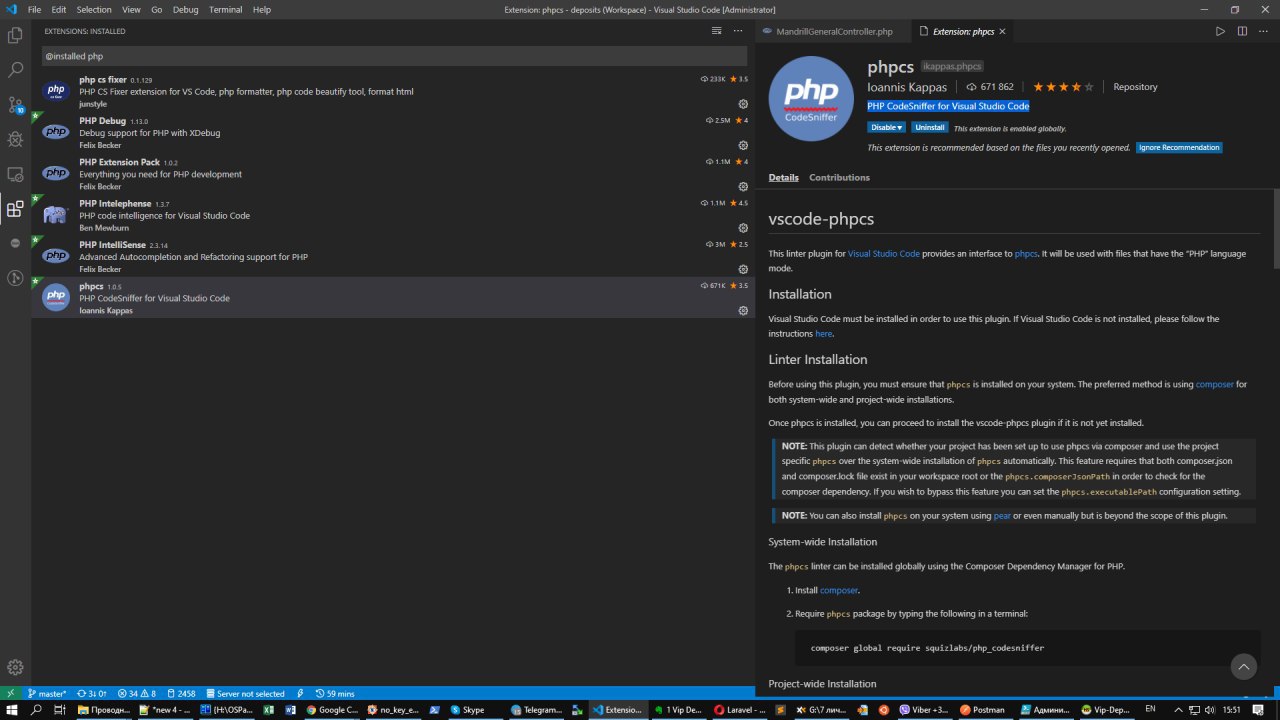The height and width of the screenshot is (720, 1280).
Task: Open the Debug view bug icon
Action: pos(15,139)
